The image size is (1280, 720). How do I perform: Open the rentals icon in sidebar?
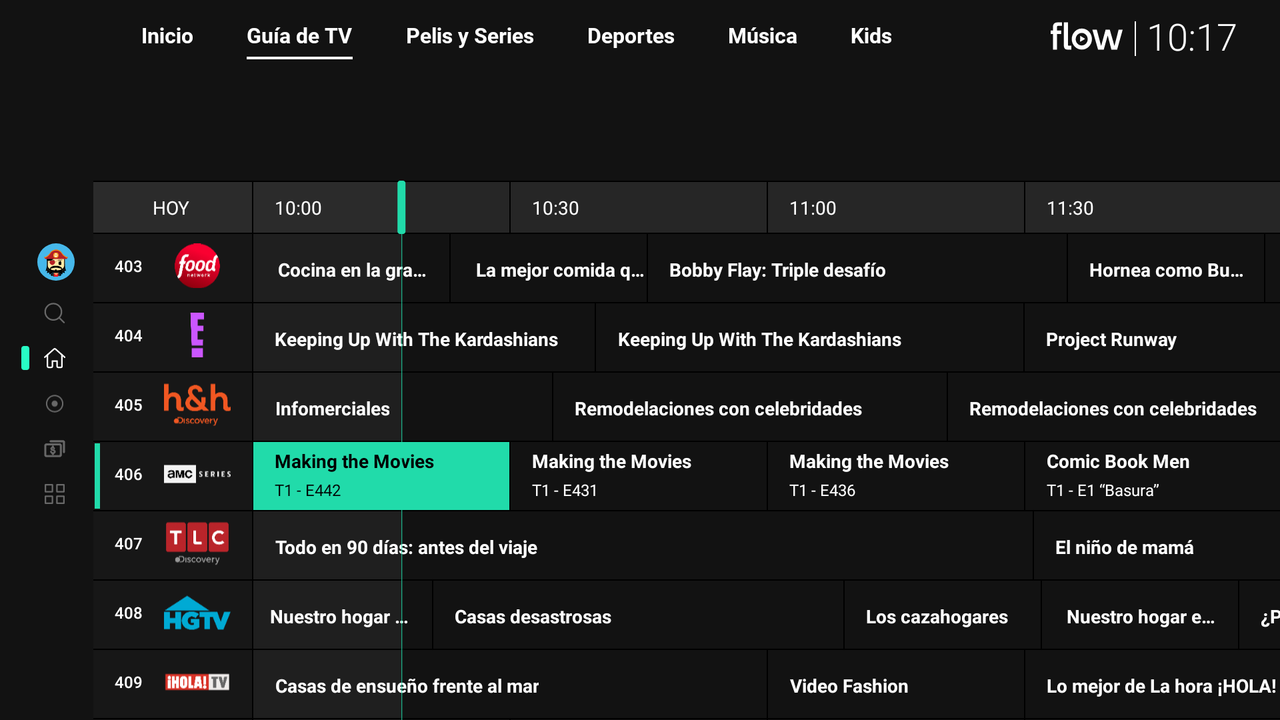point(55,449)
